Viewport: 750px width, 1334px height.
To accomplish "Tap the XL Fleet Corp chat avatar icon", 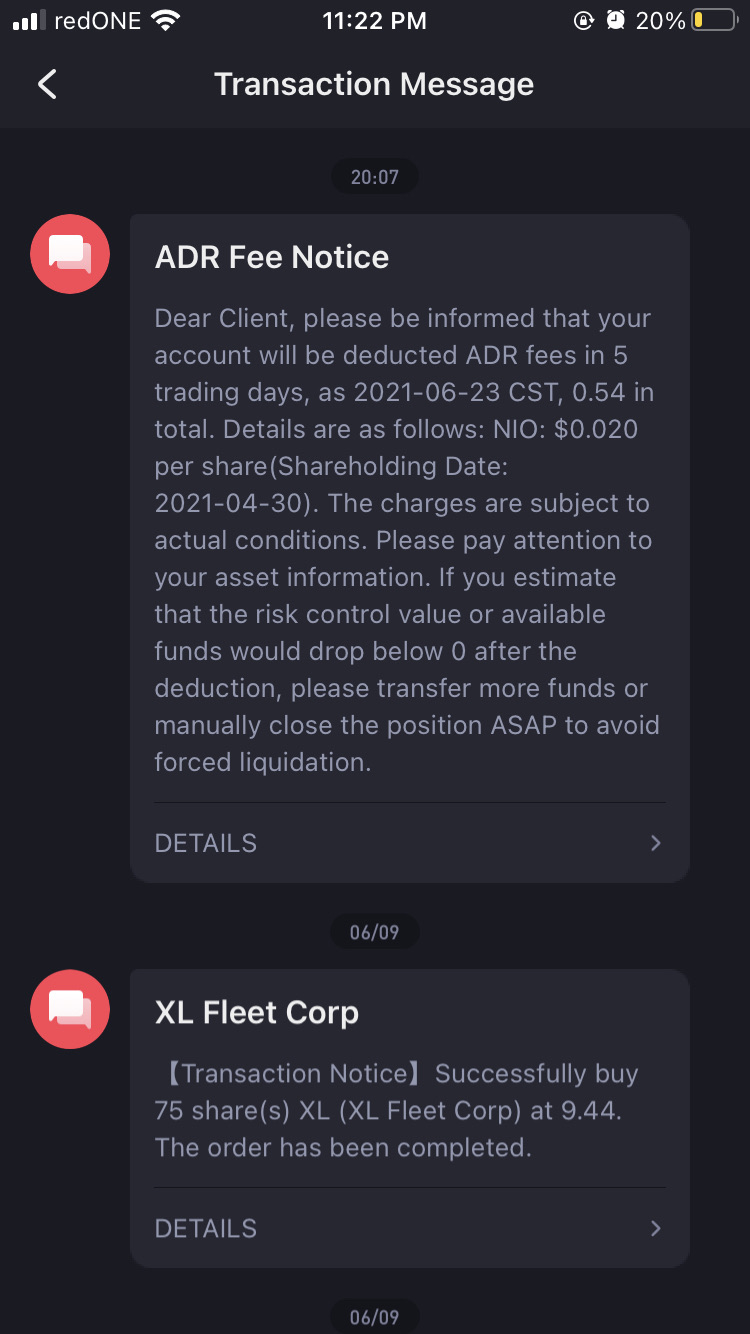I will (x=70, y=1009).
